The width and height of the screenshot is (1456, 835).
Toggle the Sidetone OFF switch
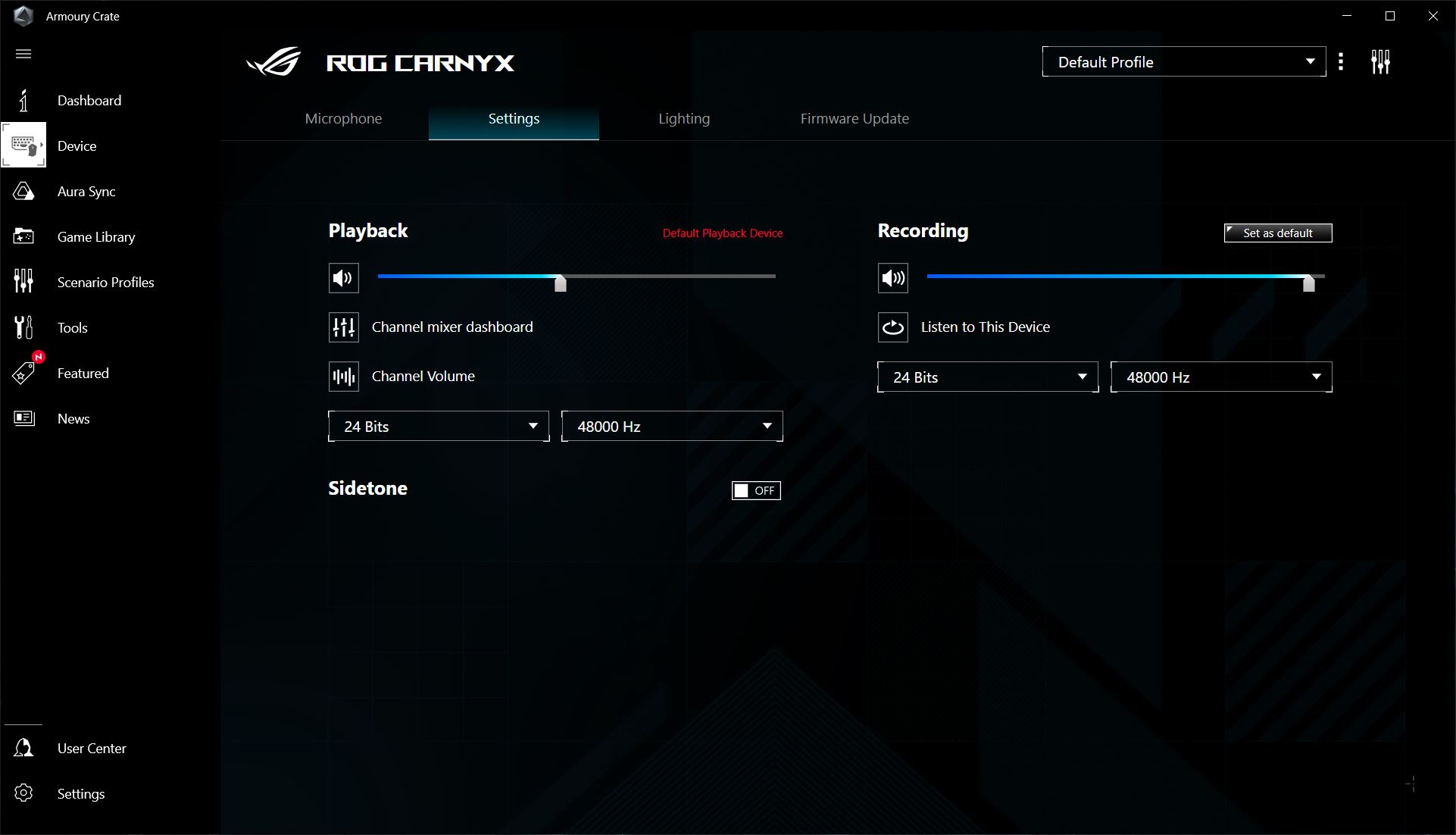[756, 490]
